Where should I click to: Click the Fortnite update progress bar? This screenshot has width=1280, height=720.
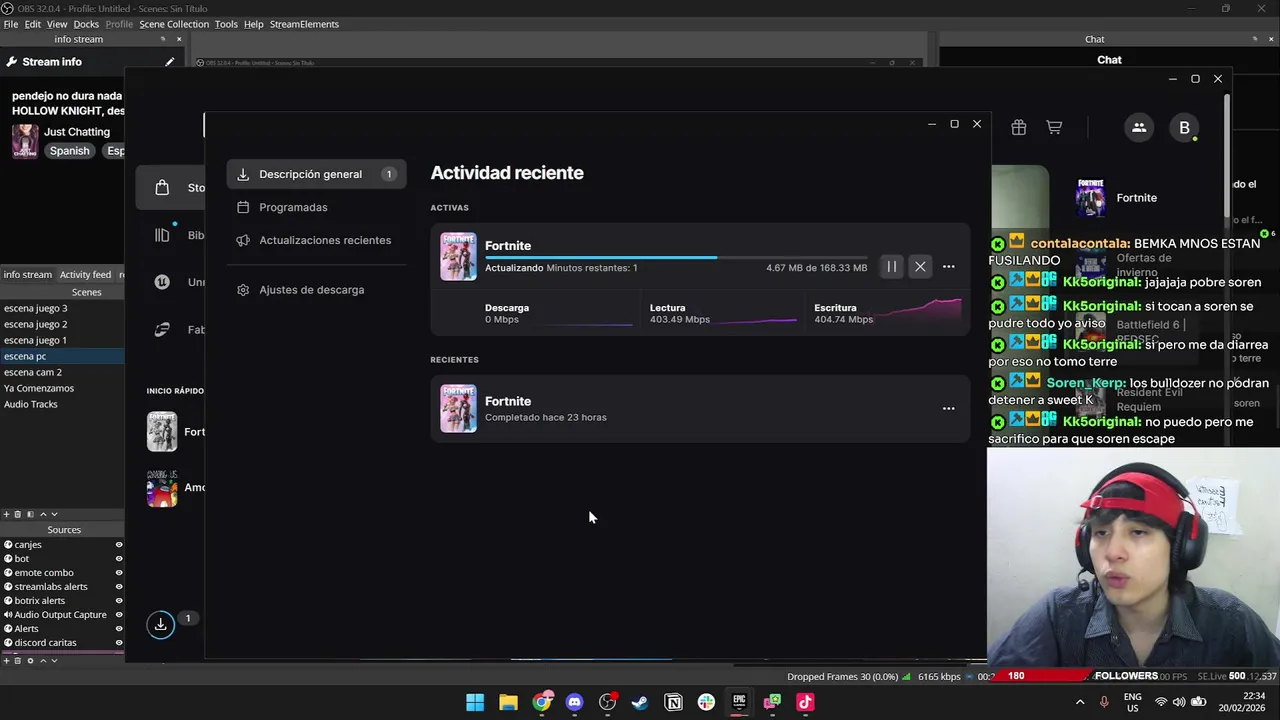click(x=676, y=258)
